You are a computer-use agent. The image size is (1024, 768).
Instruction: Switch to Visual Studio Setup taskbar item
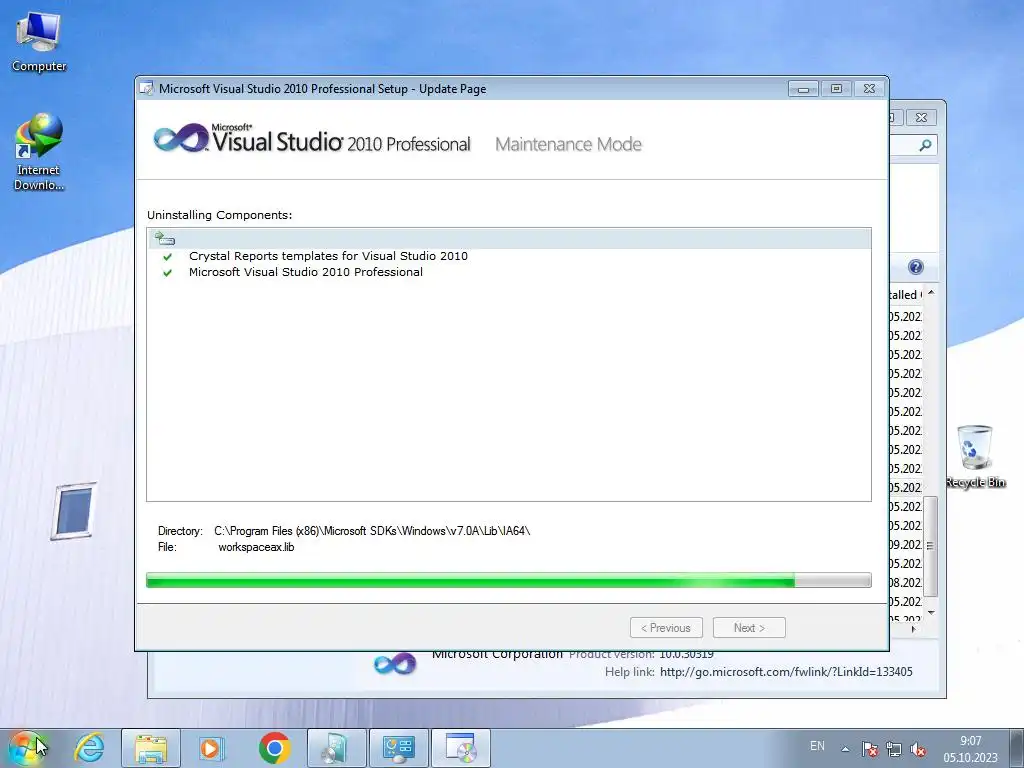(461, 748)
